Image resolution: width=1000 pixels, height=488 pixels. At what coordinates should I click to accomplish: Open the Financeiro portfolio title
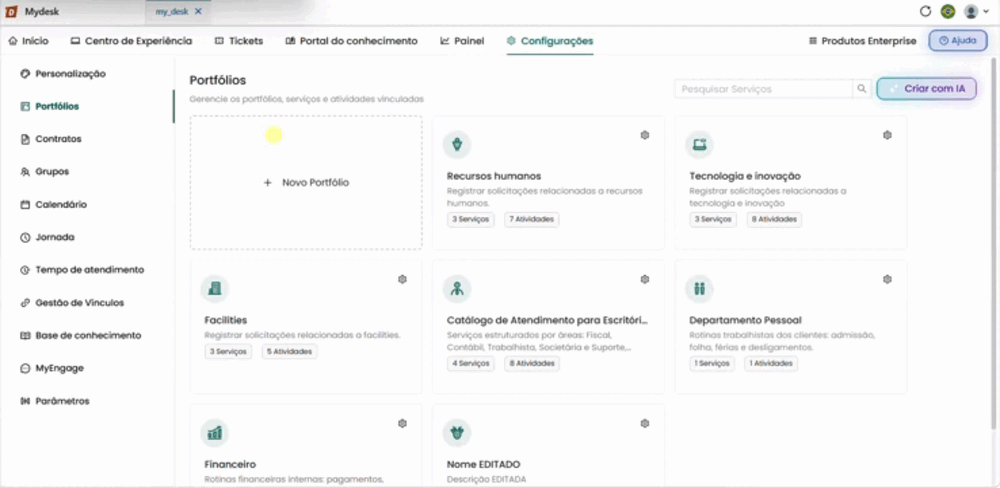[230, 464]
